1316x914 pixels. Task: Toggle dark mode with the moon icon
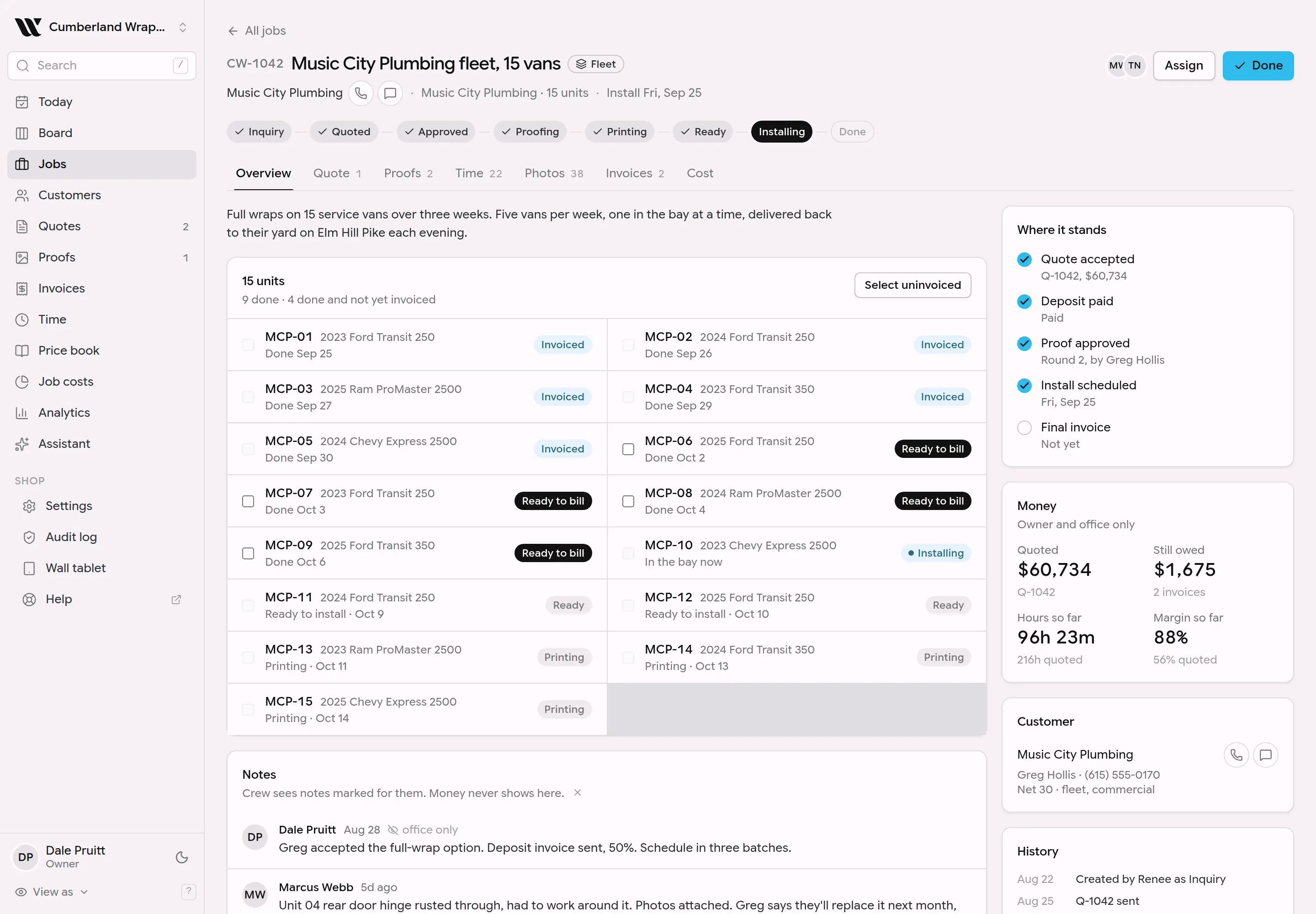pyautogui.click(x=181, y=857)
